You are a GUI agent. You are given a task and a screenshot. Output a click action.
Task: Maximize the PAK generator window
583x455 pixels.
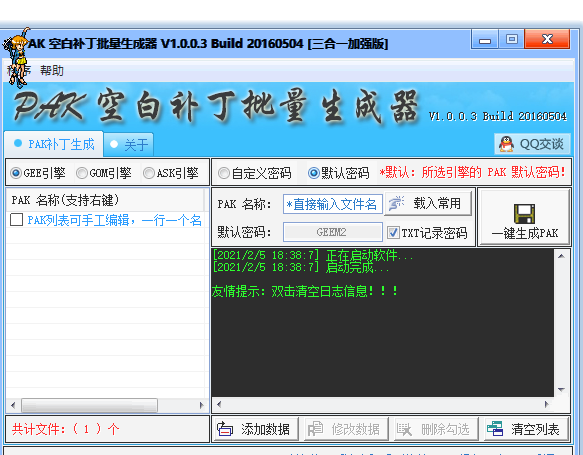pyautogui.click(x=512, y=39)
